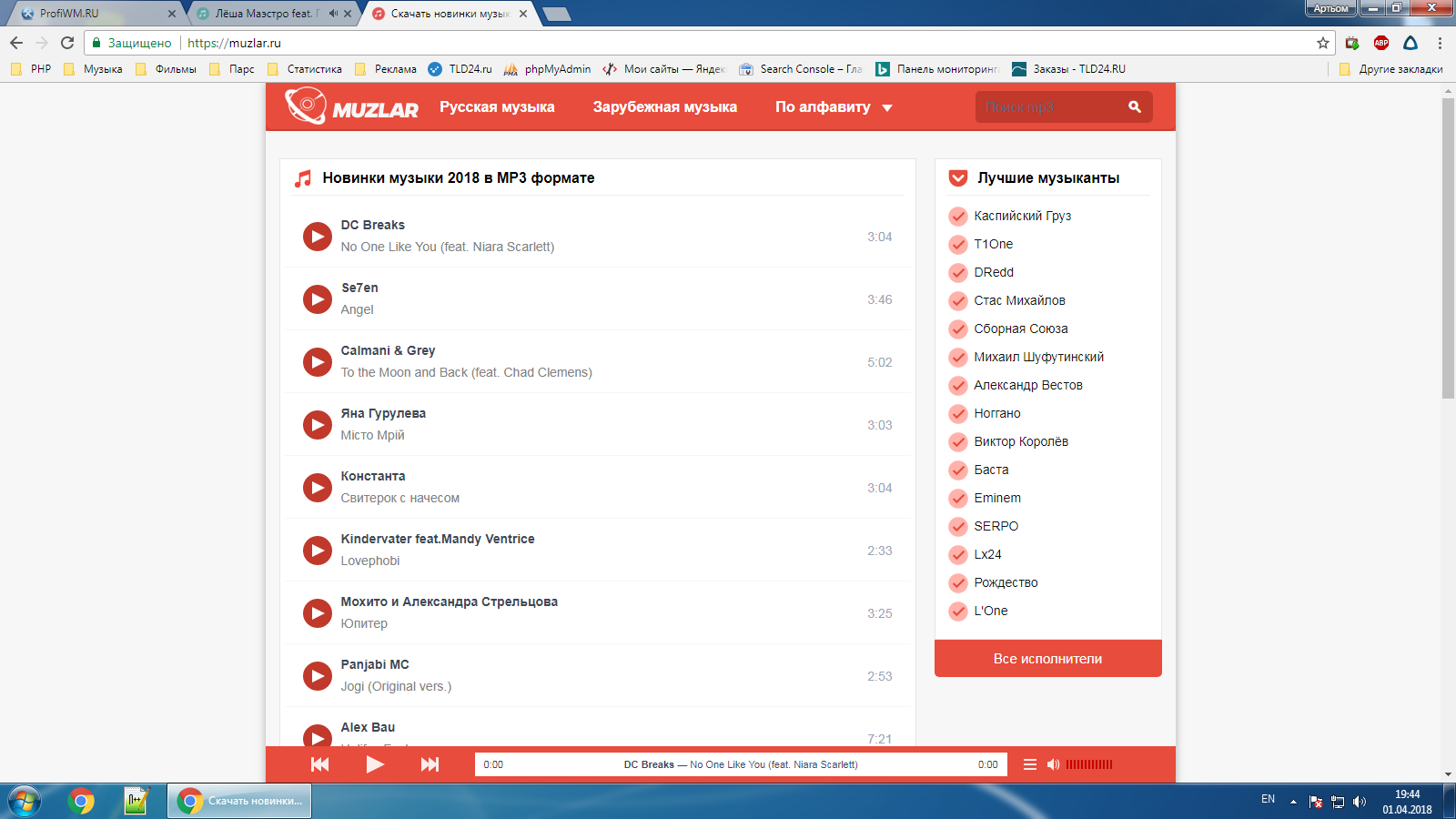Open Lx24 artist page

coord(987,554)
